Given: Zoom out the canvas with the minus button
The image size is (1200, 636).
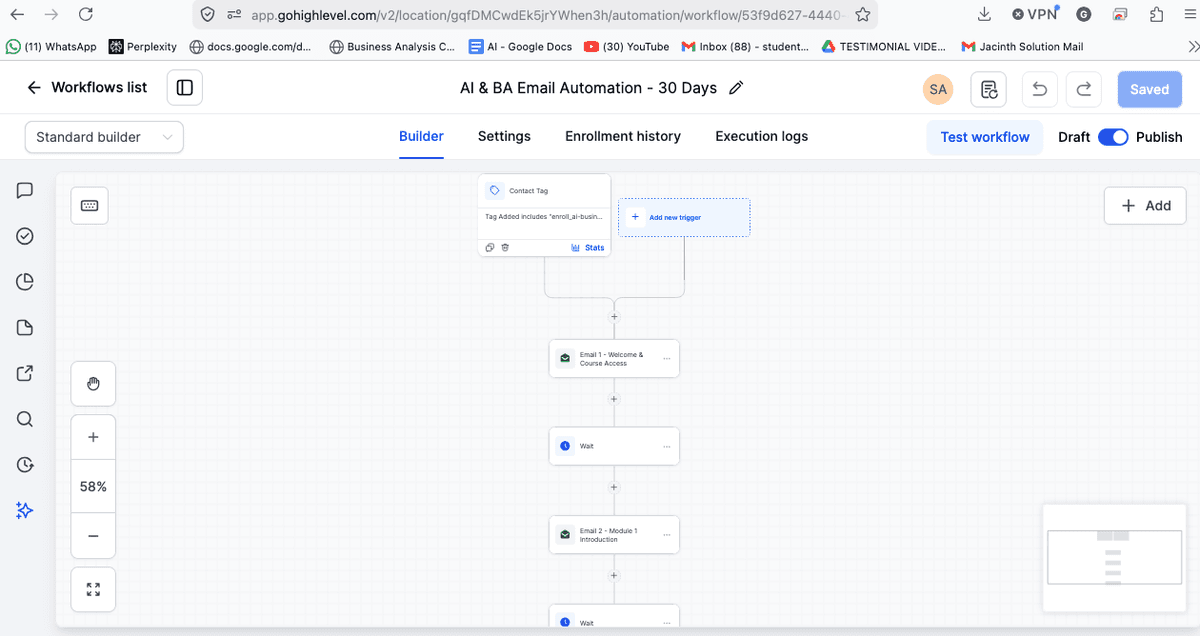Looking at the screenshot, I should tap(93, 536).
